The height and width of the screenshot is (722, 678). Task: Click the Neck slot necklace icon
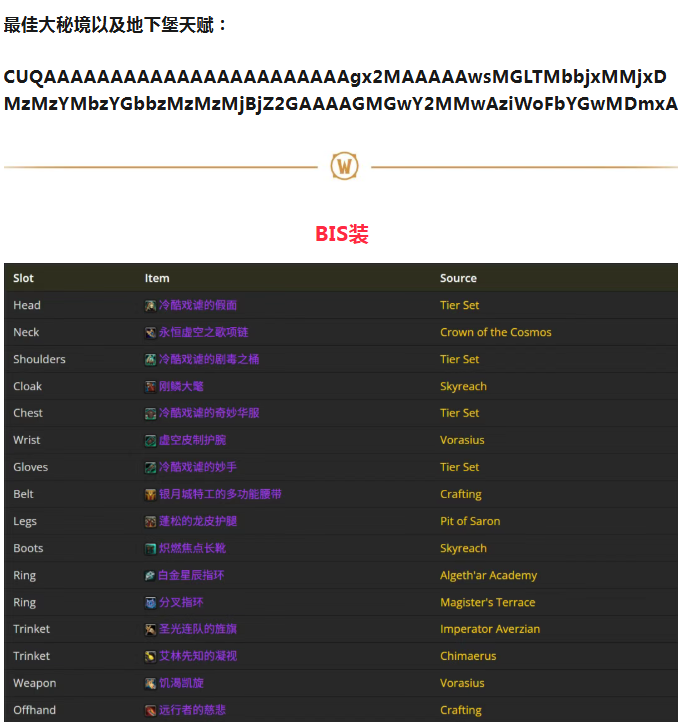pos(150,332)
